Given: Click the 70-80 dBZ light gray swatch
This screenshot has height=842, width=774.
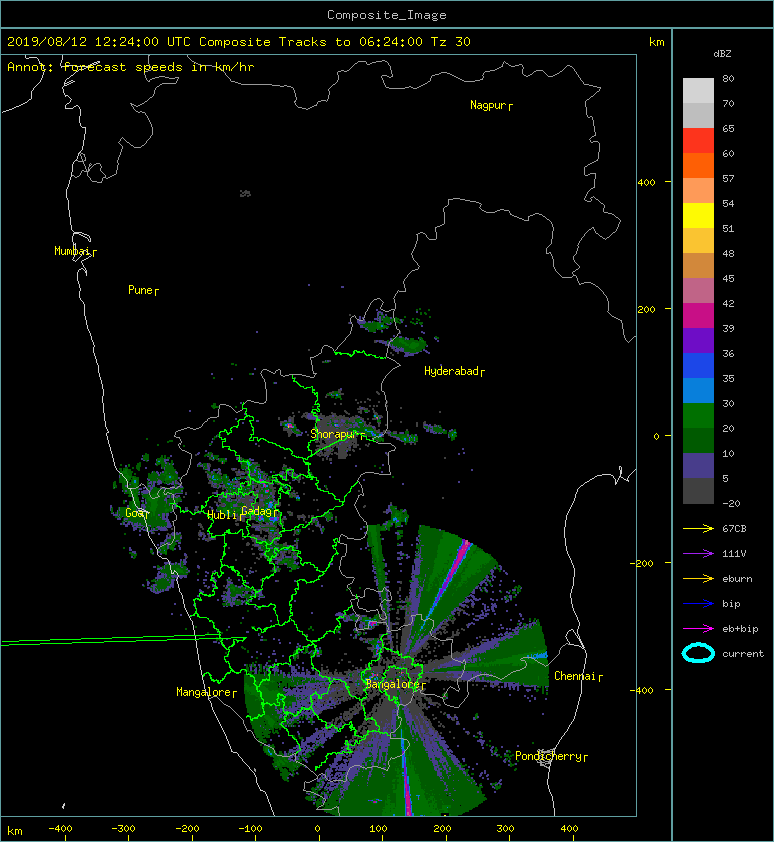Looking at the screenshot, I should [x=698, y=90].
